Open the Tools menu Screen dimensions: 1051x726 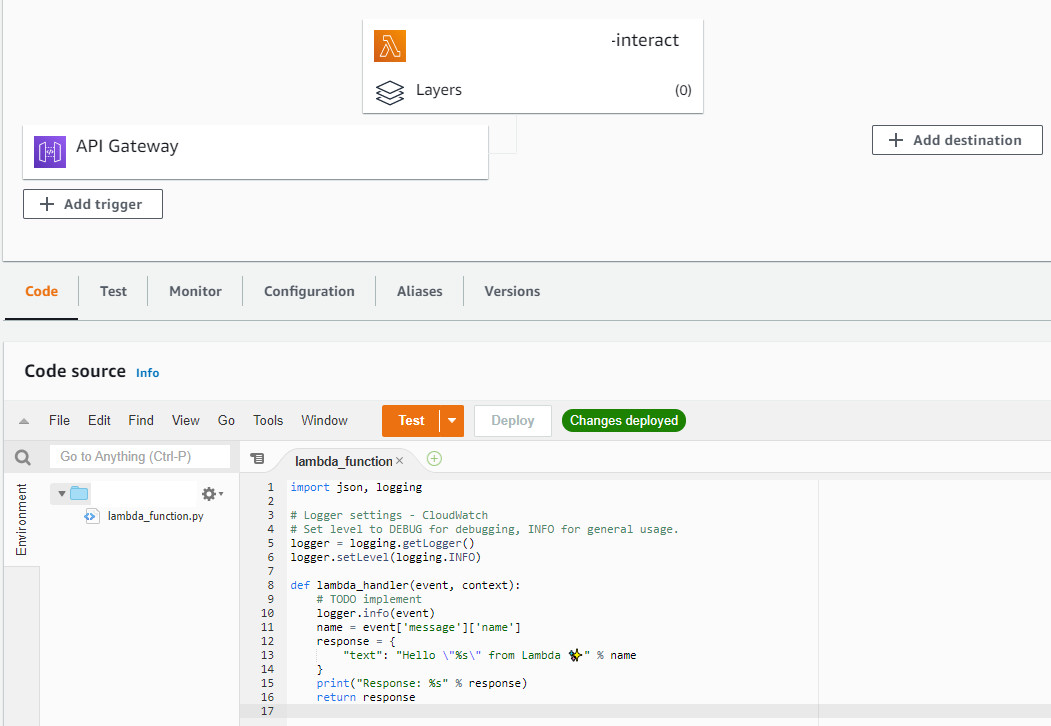click(268, 420)
